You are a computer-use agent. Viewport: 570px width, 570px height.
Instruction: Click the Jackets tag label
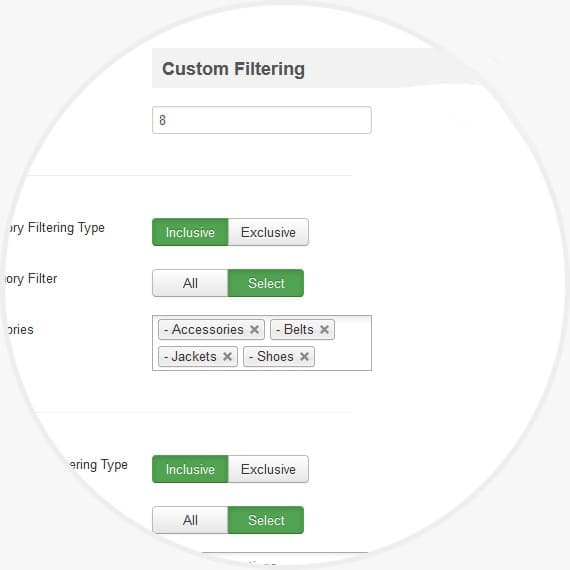coord(190,356)
